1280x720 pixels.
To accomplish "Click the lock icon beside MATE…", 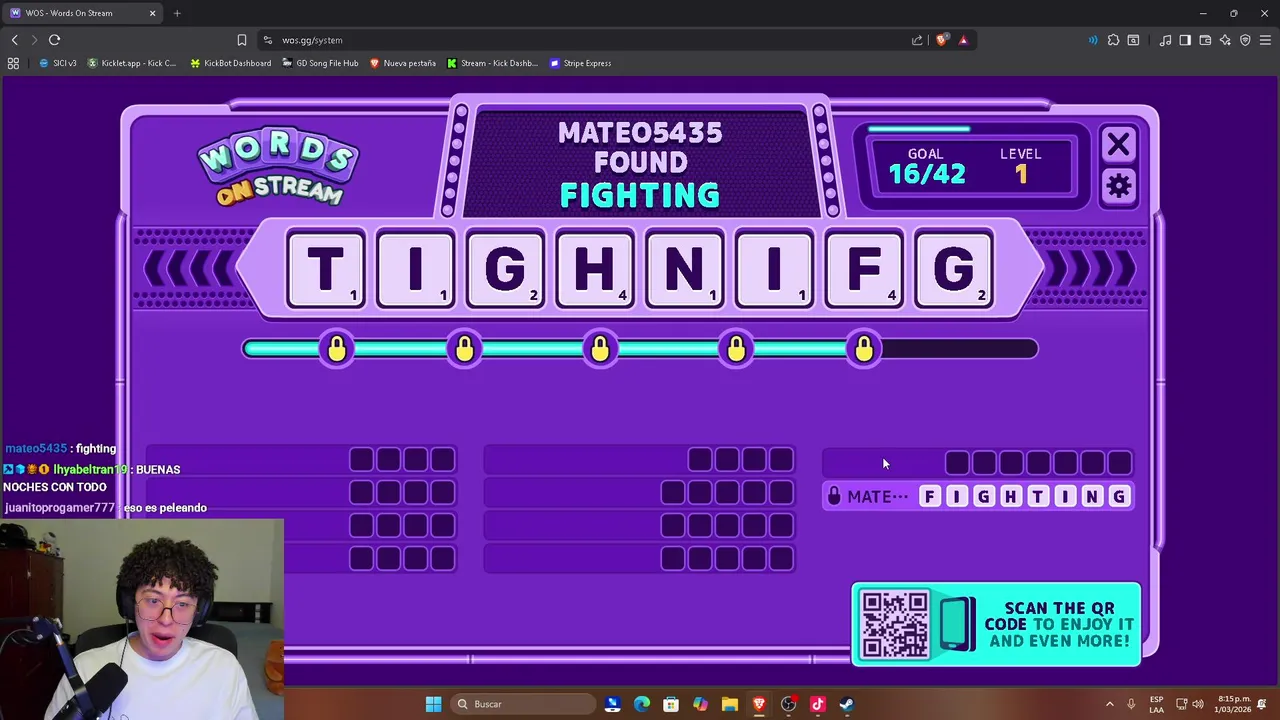I will click(834, 496).
